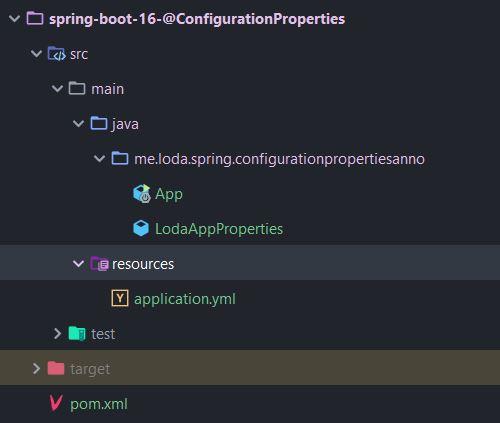500x423 pixels.
Task: Expand the target folder chevron
Action: (36, 368)
